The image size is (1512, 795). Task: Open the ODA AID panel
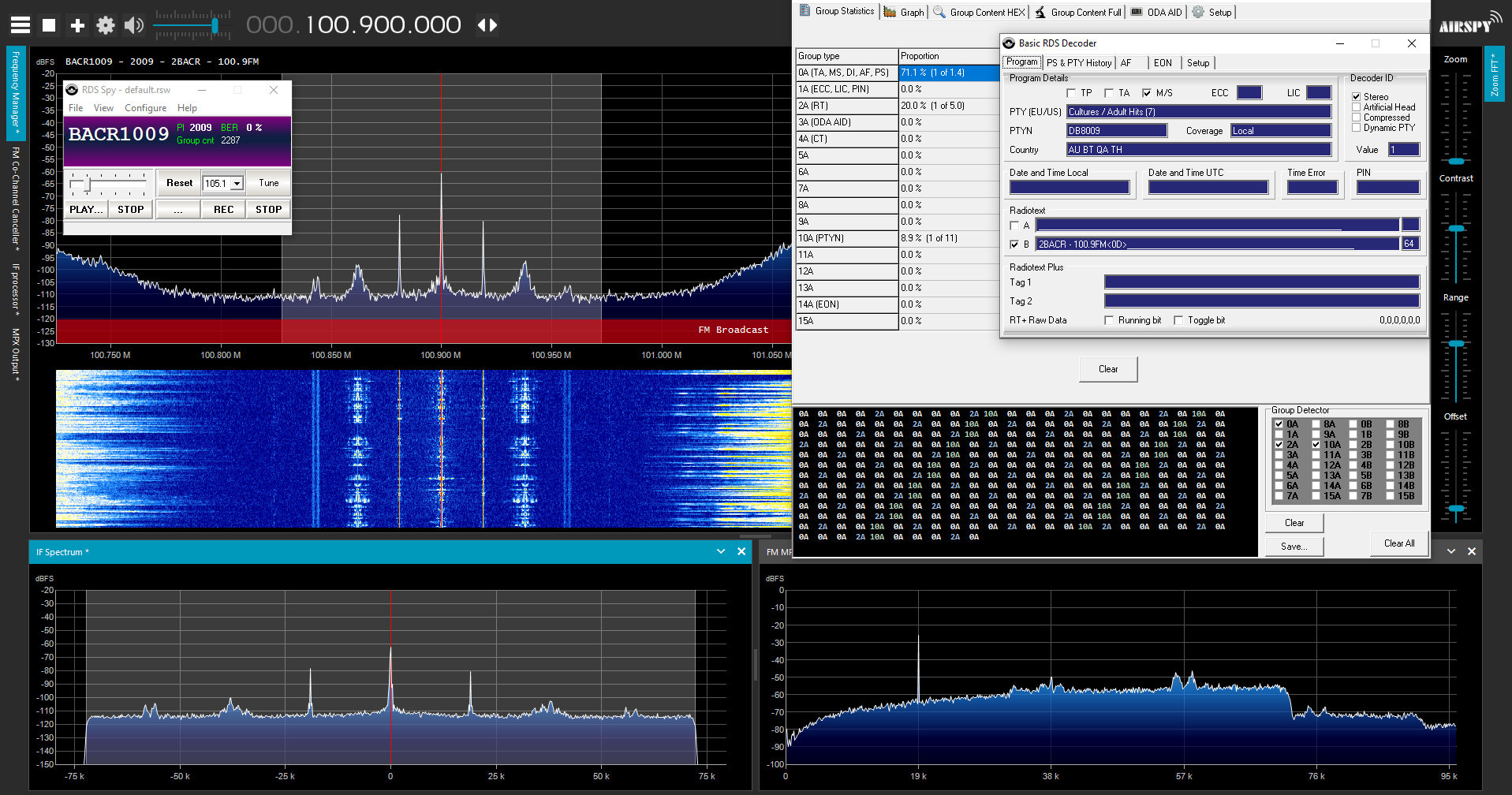click(x=1155, y=12)
